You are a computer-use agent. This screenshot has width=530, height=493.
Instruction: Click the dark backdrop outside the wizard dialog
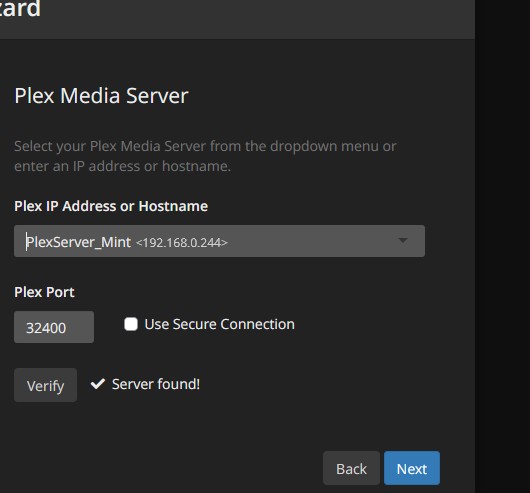502,246
